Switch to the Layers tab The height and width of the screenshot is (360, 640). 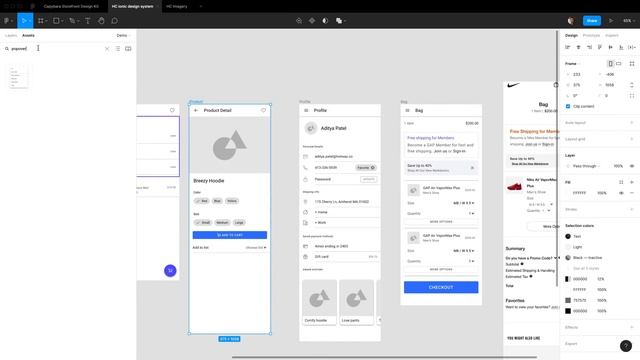pos(11,36)
